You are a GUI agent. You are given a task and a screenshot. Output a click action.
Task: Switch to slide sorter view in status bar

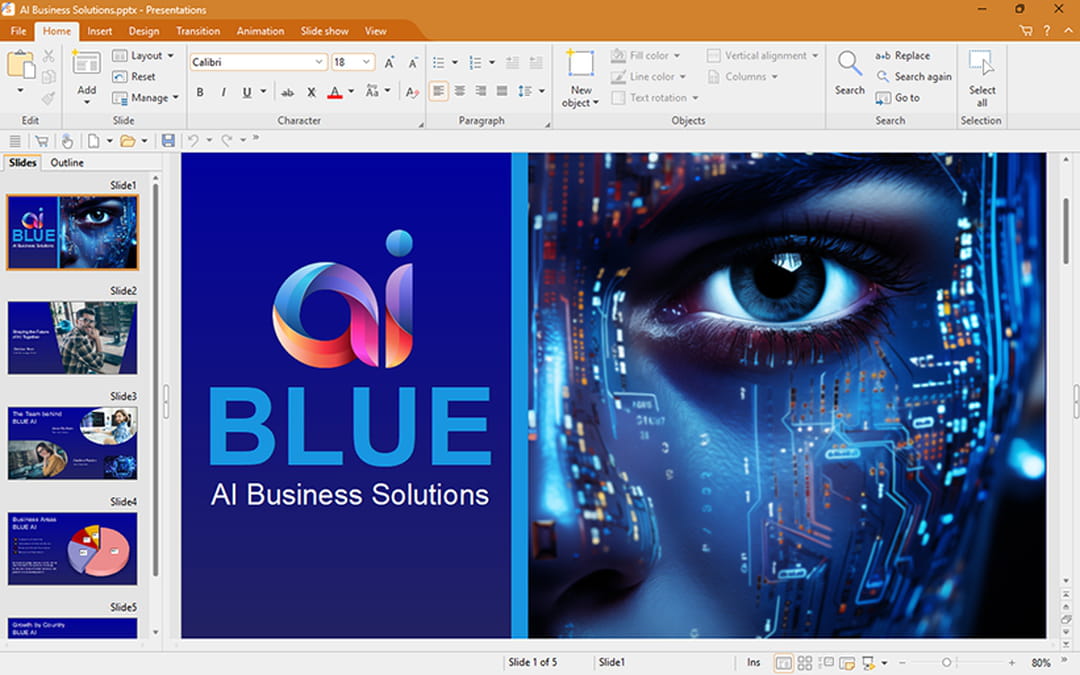(805, 663)
